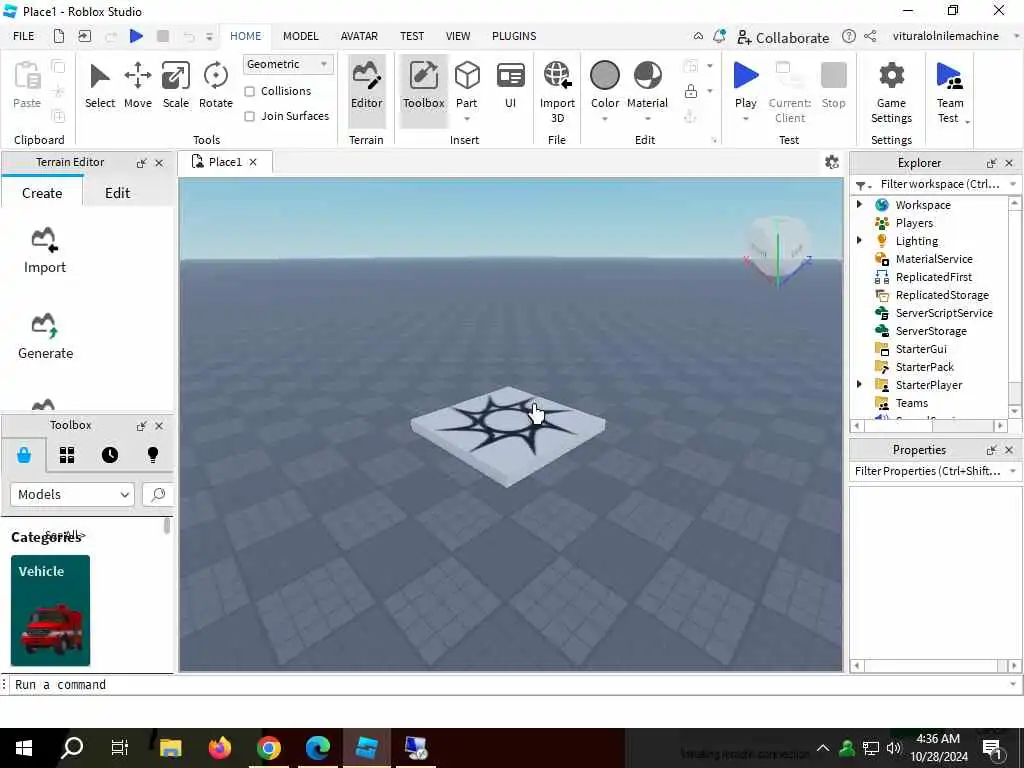The width and height of the screenshot is (1024, 768).
Task: Select ReplicatedStorage in Explorer
Action: (x=942, y=295)
